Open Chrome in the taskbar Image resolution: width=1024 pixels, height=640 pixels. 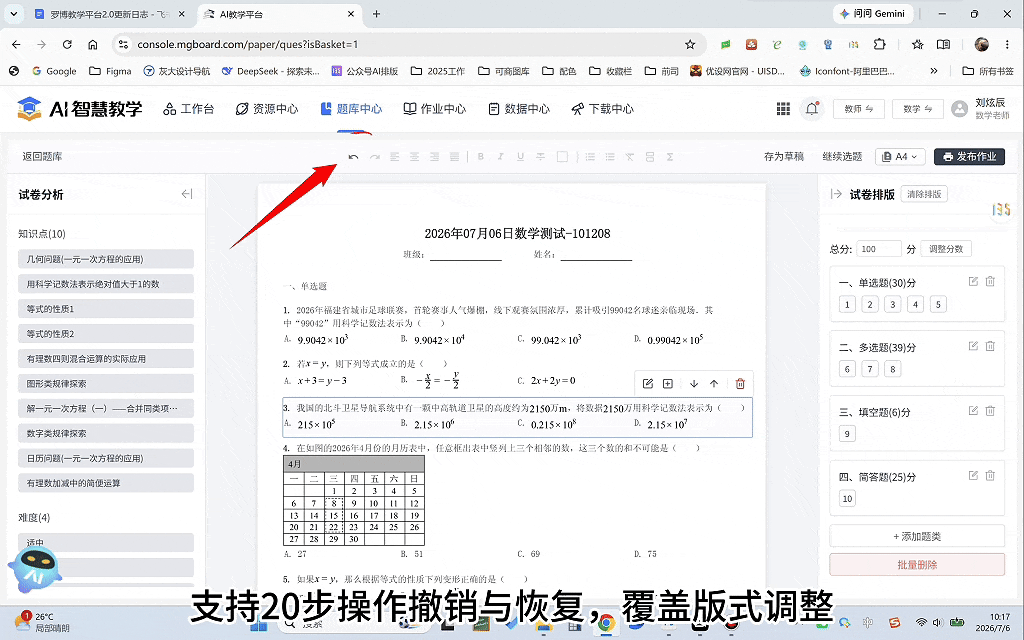605,624
